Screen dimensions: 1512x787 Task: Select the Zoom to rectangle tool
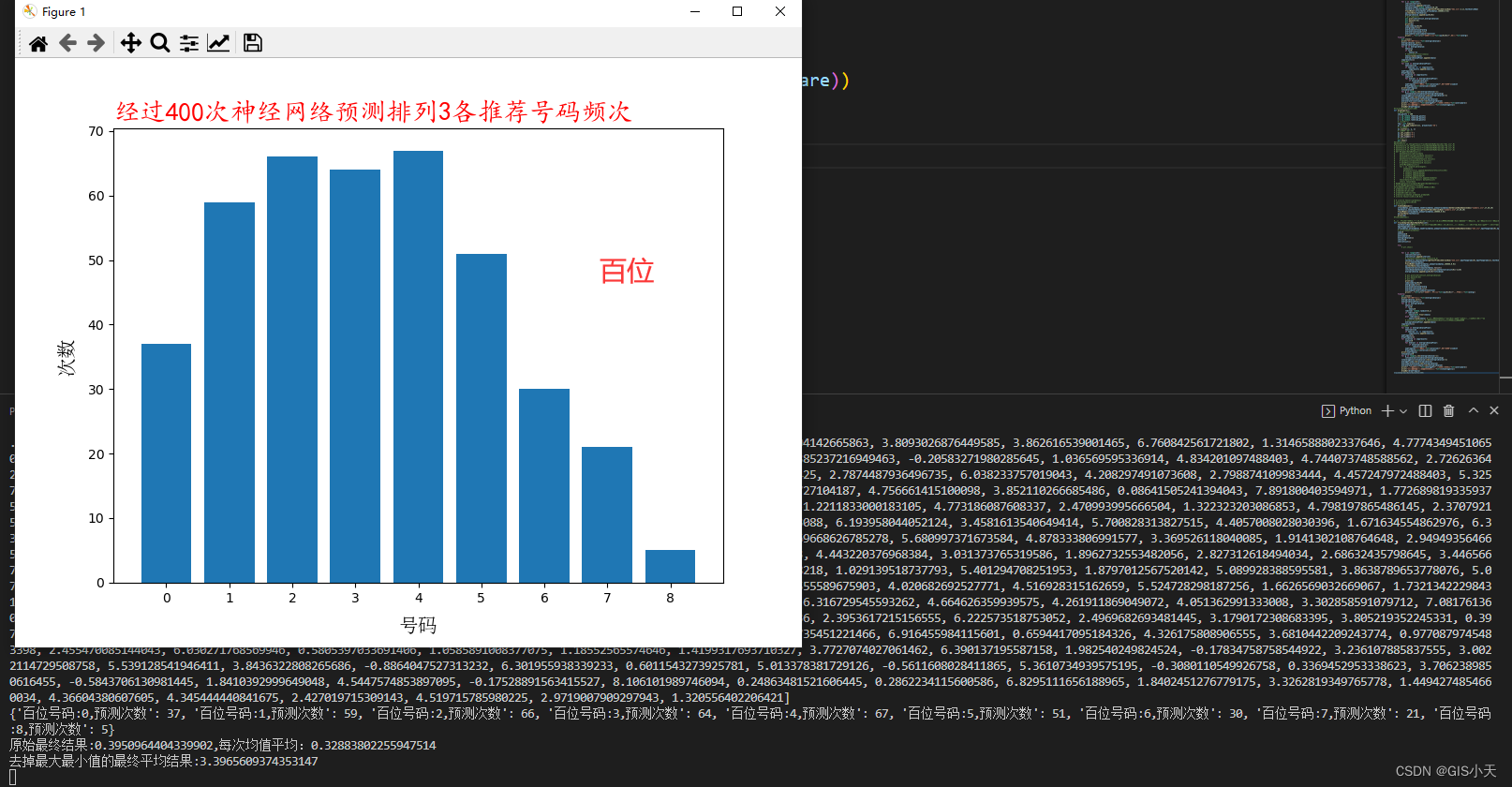160,43
